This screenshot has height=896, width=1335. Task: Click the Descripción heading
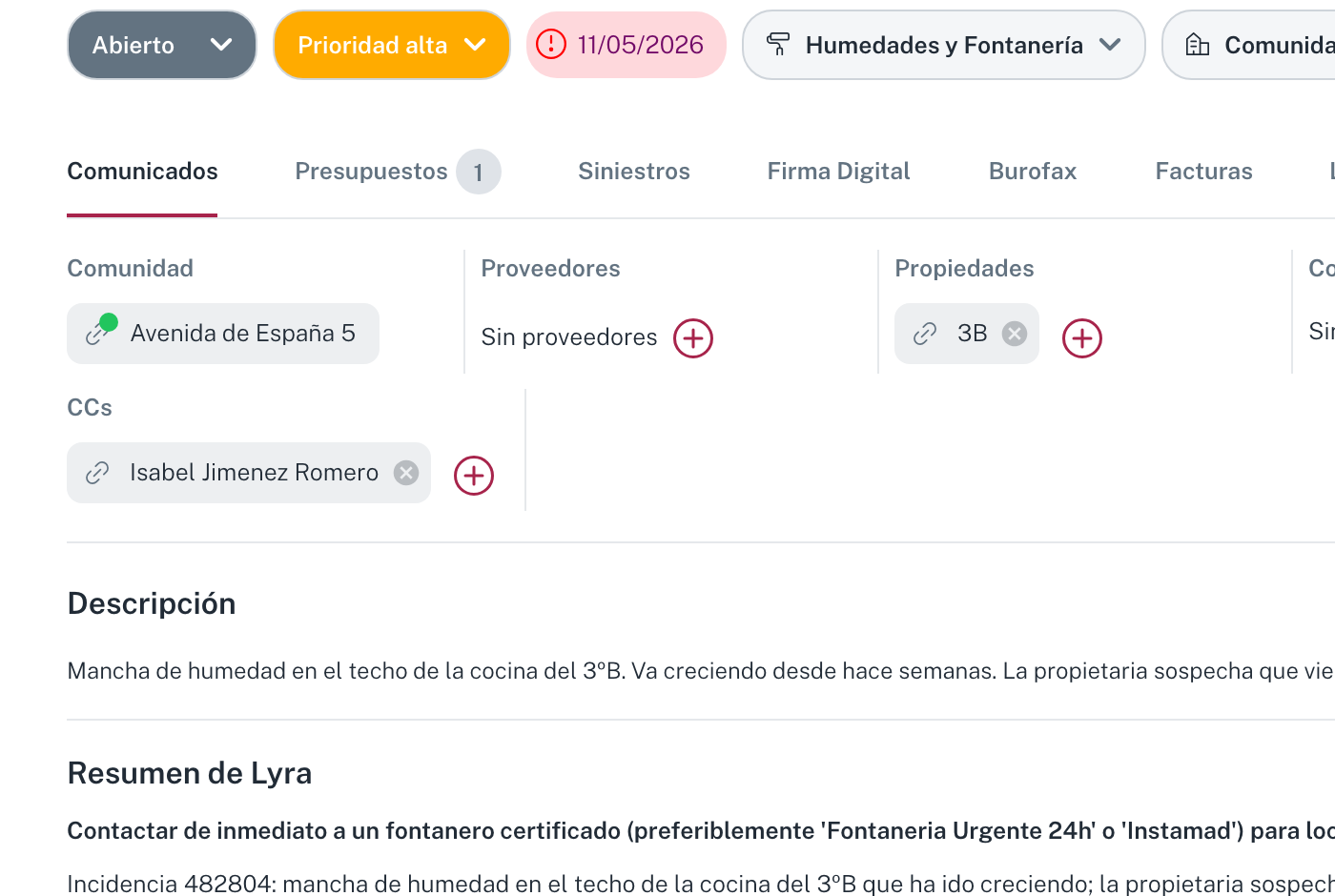coord(152,604)
